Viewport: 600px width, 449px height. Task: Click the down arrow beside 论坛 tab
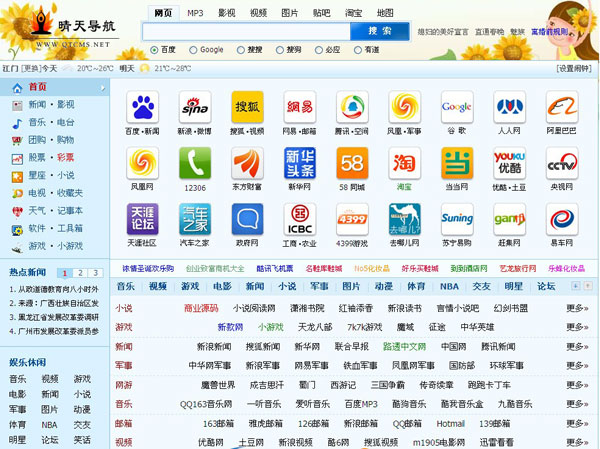pos(576,286)
